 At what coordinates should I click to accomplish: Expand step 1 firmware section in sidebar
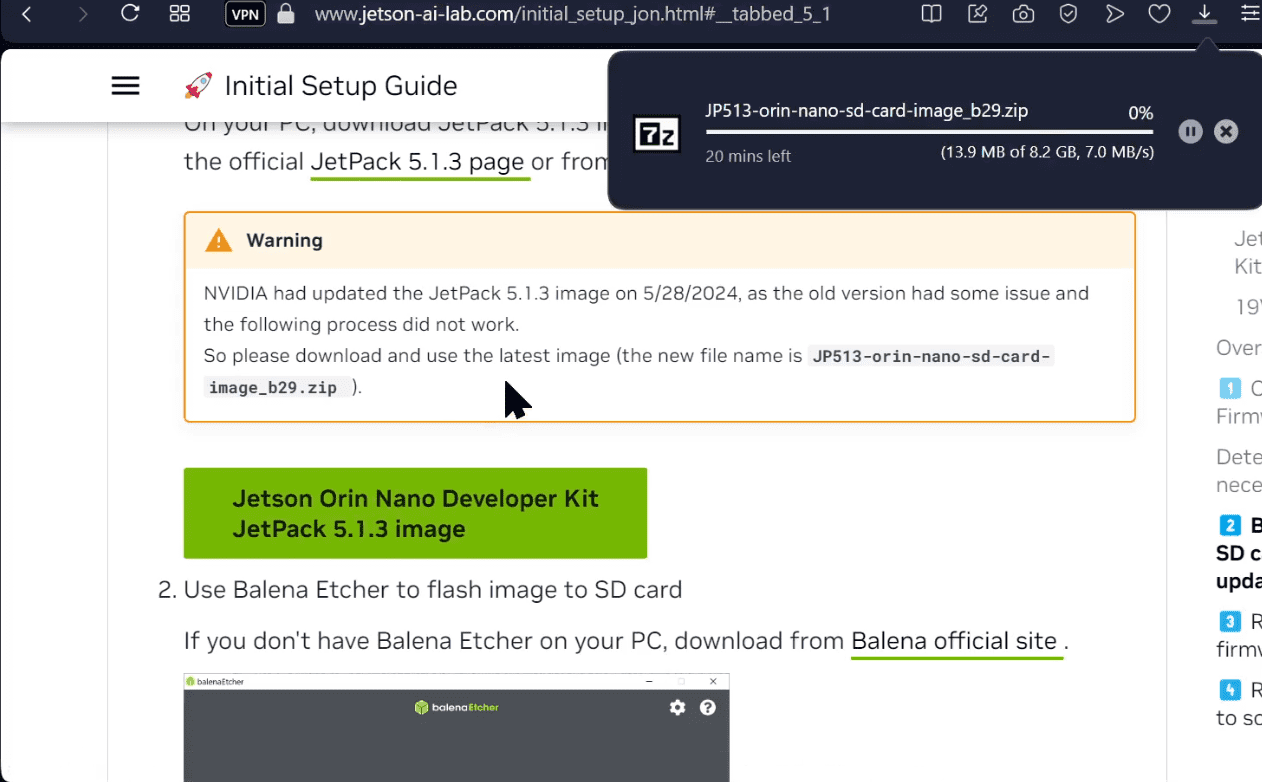(x=1240, y=402)
